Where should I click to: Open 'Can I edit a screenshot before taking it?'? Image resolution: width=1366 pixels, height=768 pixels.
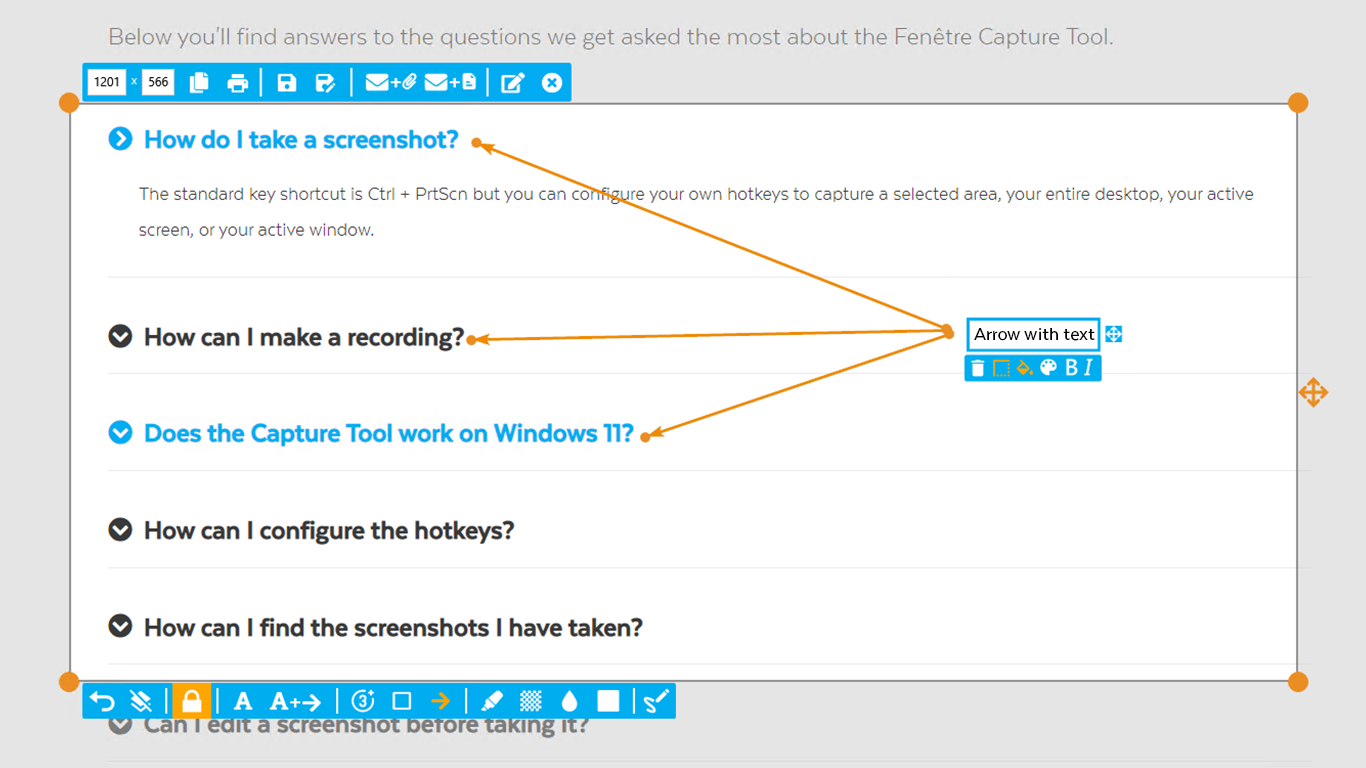click(x=366, y=726)
